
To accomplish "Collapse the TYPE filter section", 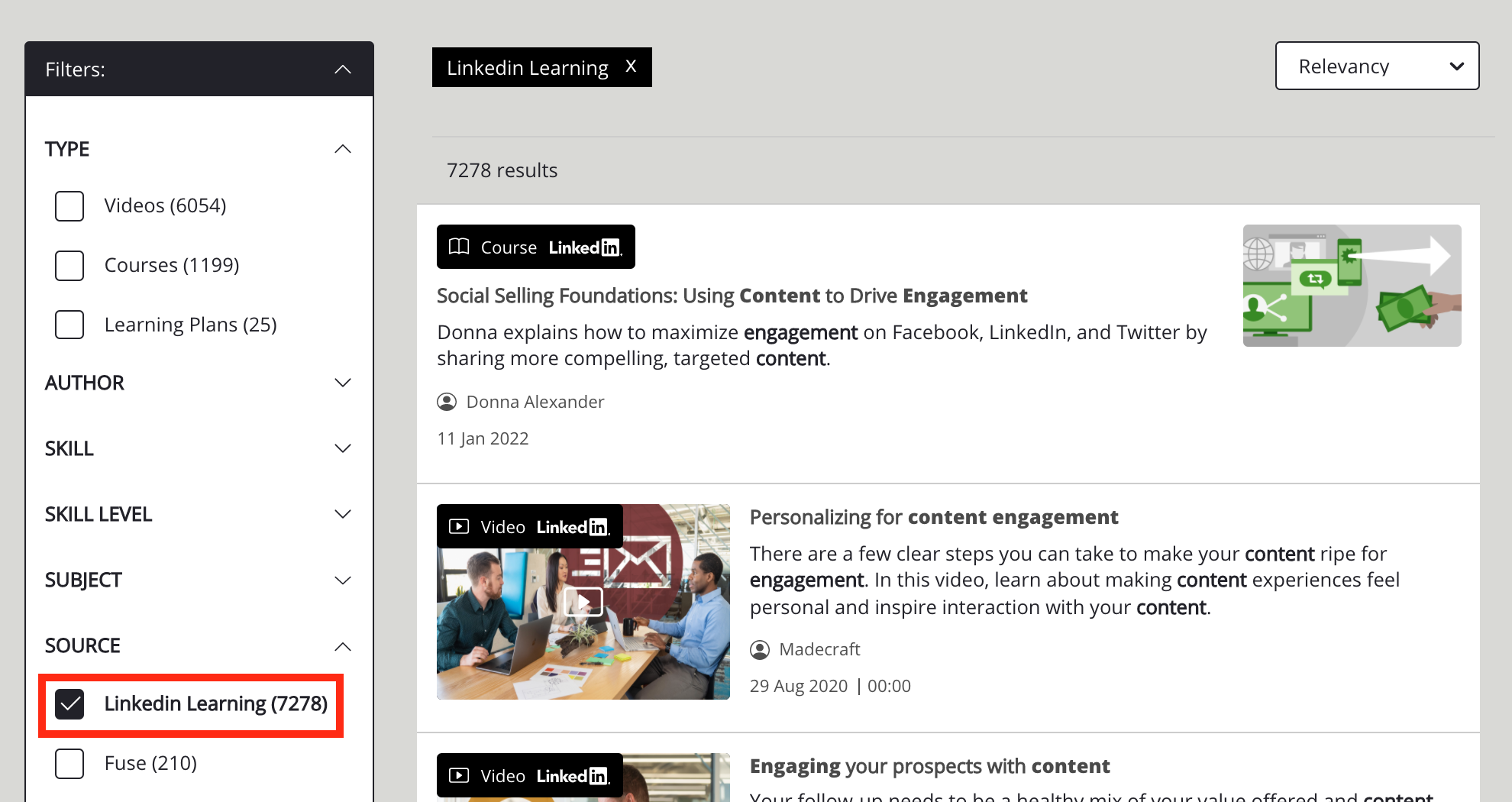I will 343,149.
